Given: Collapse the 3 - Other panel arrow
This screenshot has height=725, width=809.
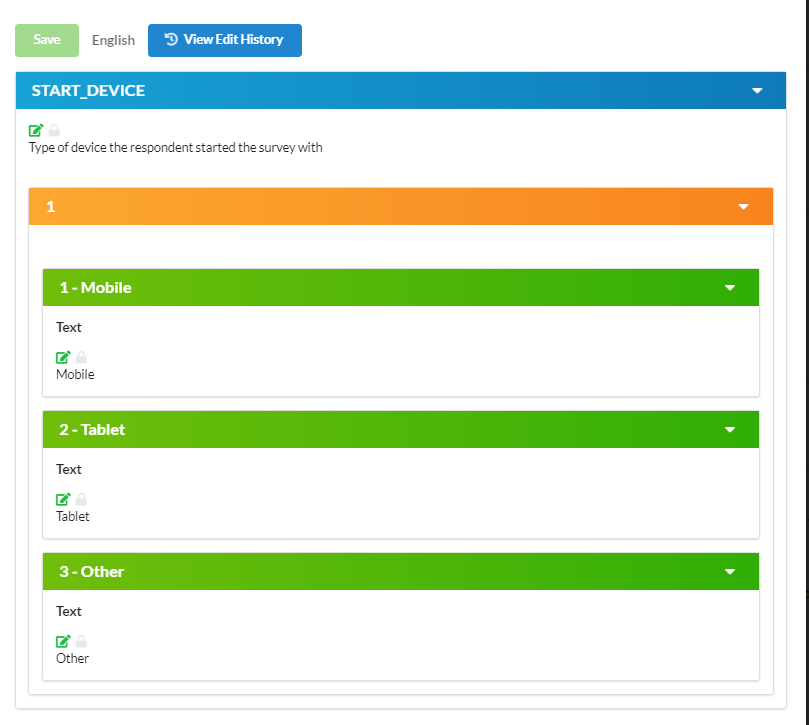Looking at the screenshot, I should pos(729,572).
